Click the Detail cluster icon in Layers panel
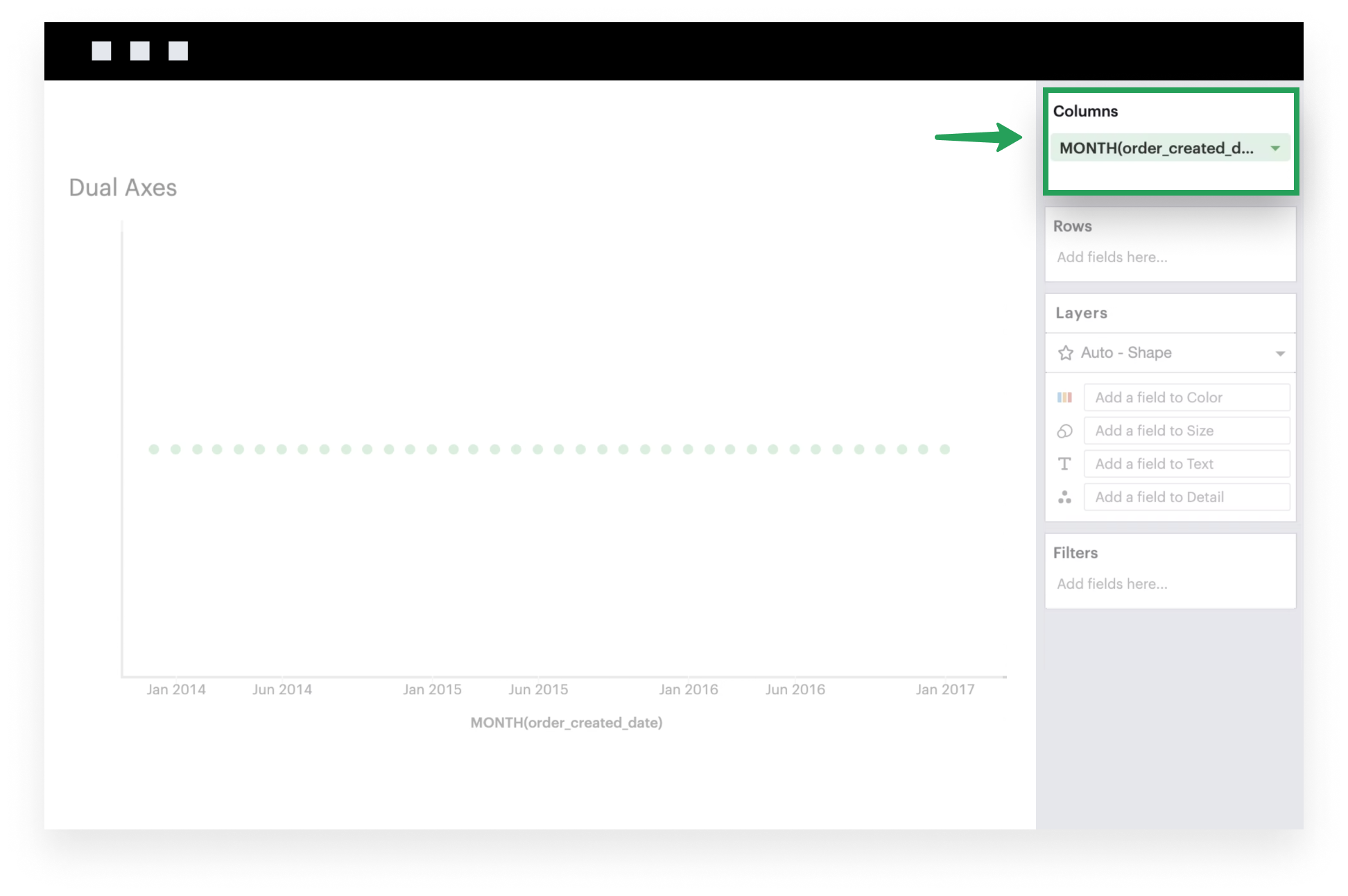 click(1065, 497)
